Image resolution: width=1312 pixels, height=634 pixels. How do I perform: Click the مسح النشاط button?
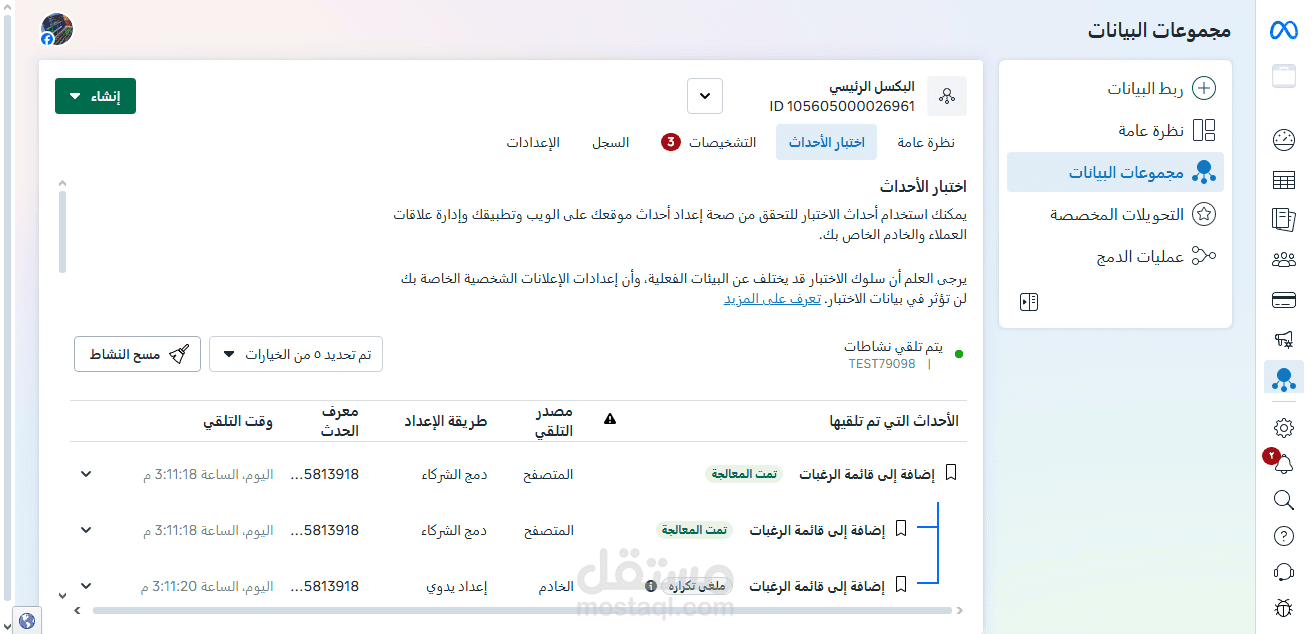[137, 354]
